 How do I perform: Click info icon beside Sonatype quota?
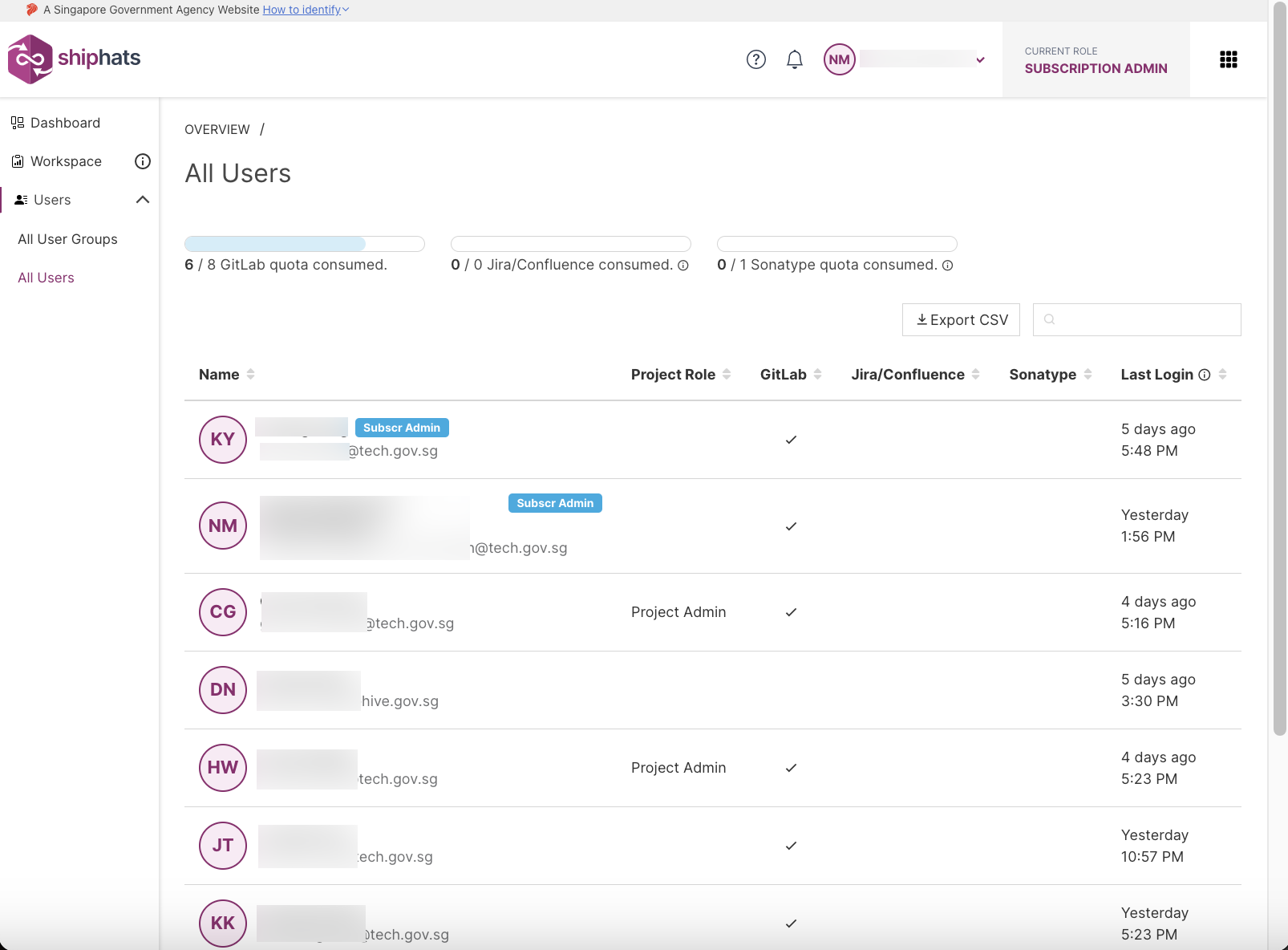click(947, 266)
